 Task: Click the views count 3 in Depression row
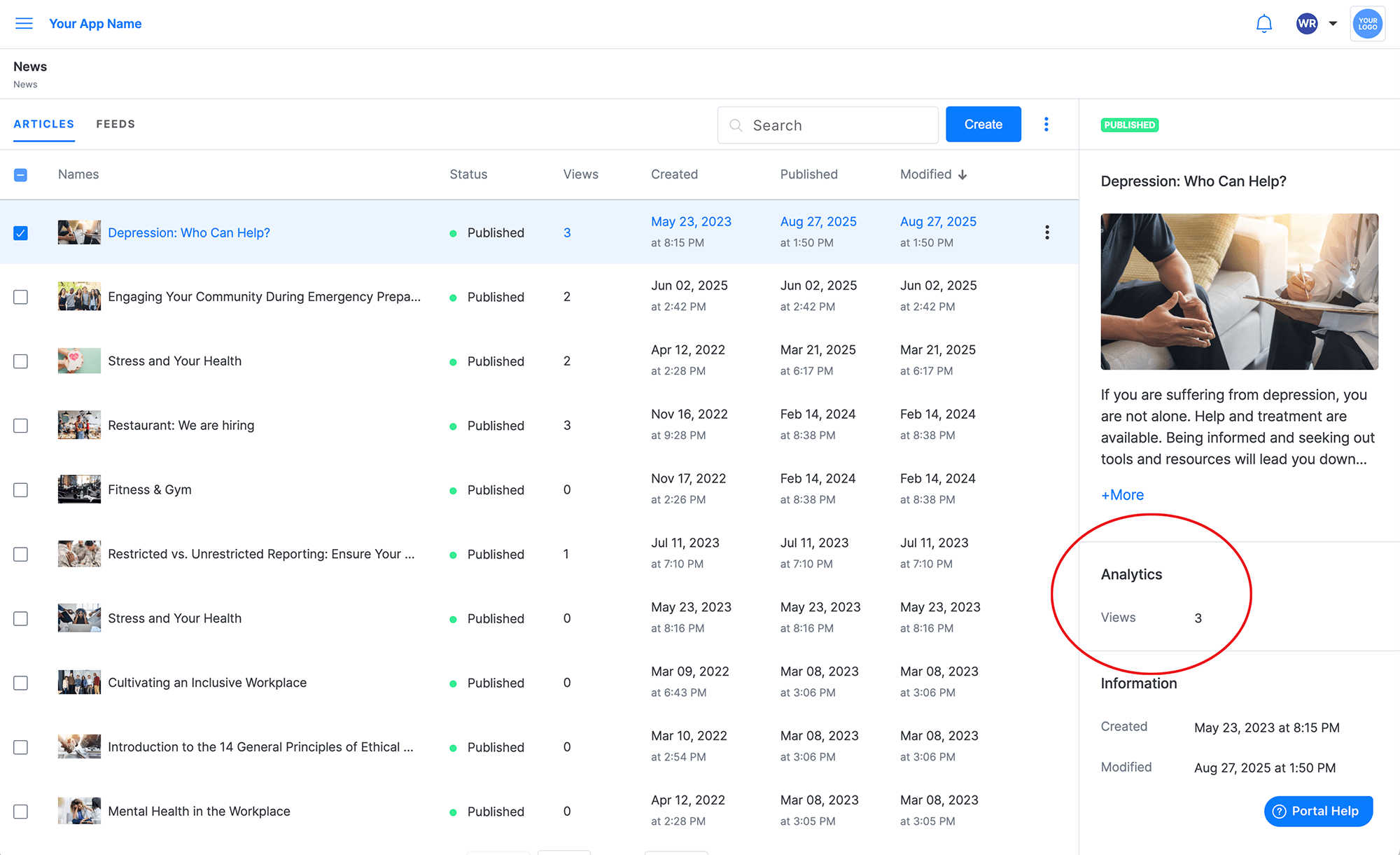(567, 232)
